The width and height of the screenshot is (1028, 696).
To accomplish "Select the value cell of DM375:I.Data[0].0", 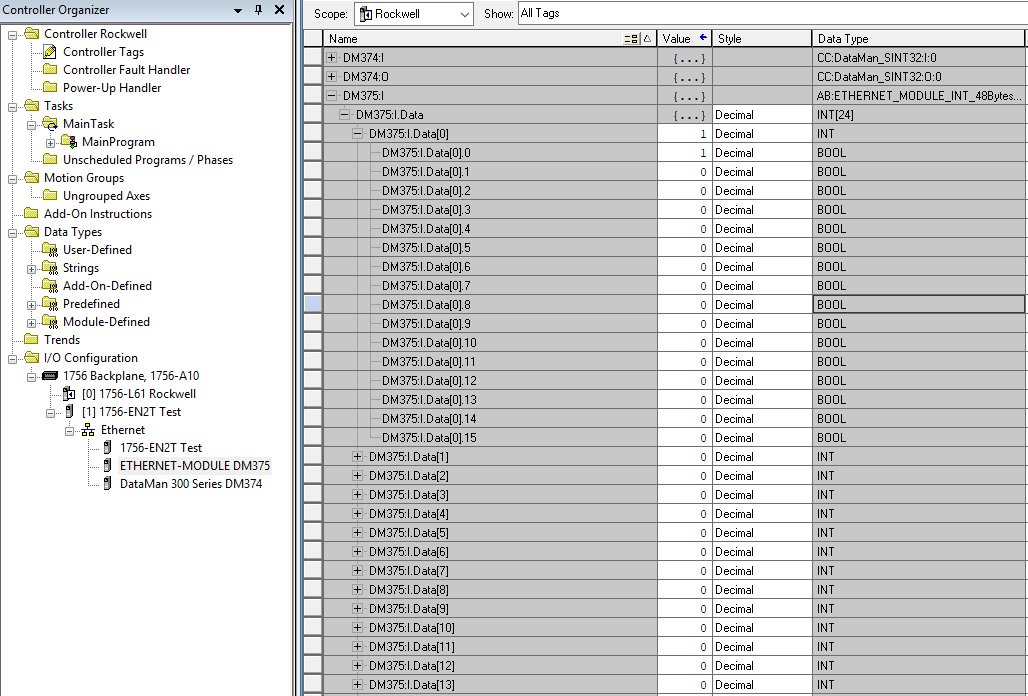I will tap(684, 153).
